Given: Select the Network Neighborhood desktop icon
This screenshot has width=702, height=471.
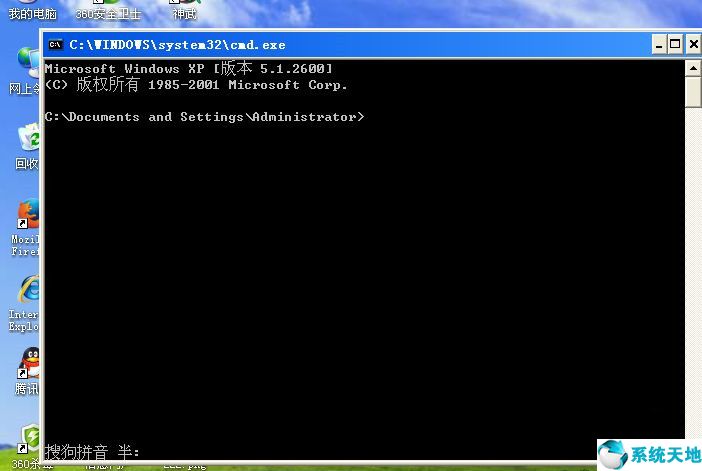Looking at the screenshot, I should [26, 63].
